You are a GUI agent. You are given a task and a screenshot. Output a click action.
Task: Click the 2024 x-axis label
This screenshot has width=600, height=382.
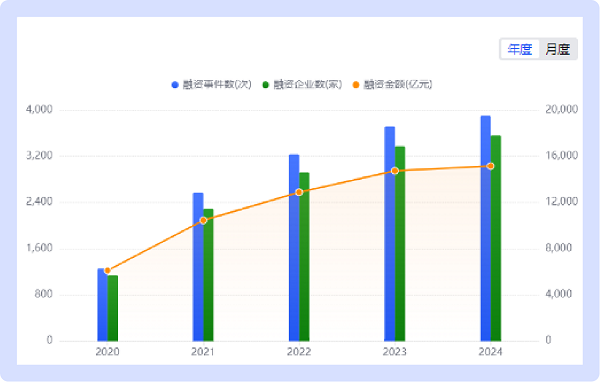coord(491,352)
